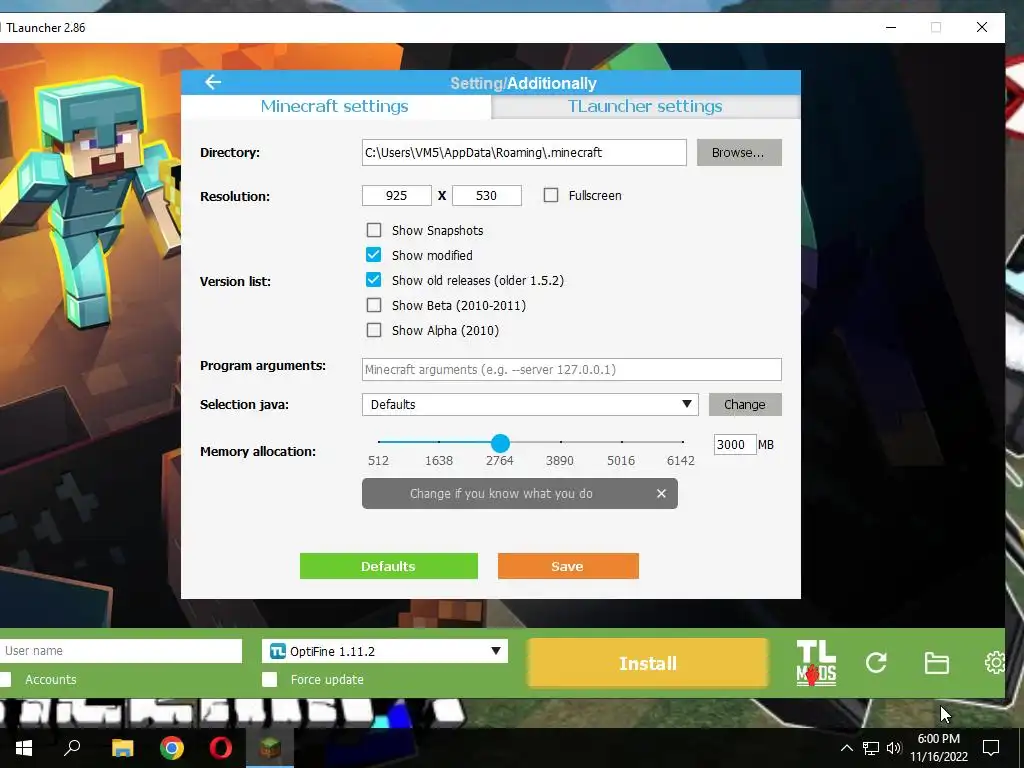This screenshot has height=768, width=1024.
Task: Focus the memory value field showing 3000
Action: click(x=735, y=445)
